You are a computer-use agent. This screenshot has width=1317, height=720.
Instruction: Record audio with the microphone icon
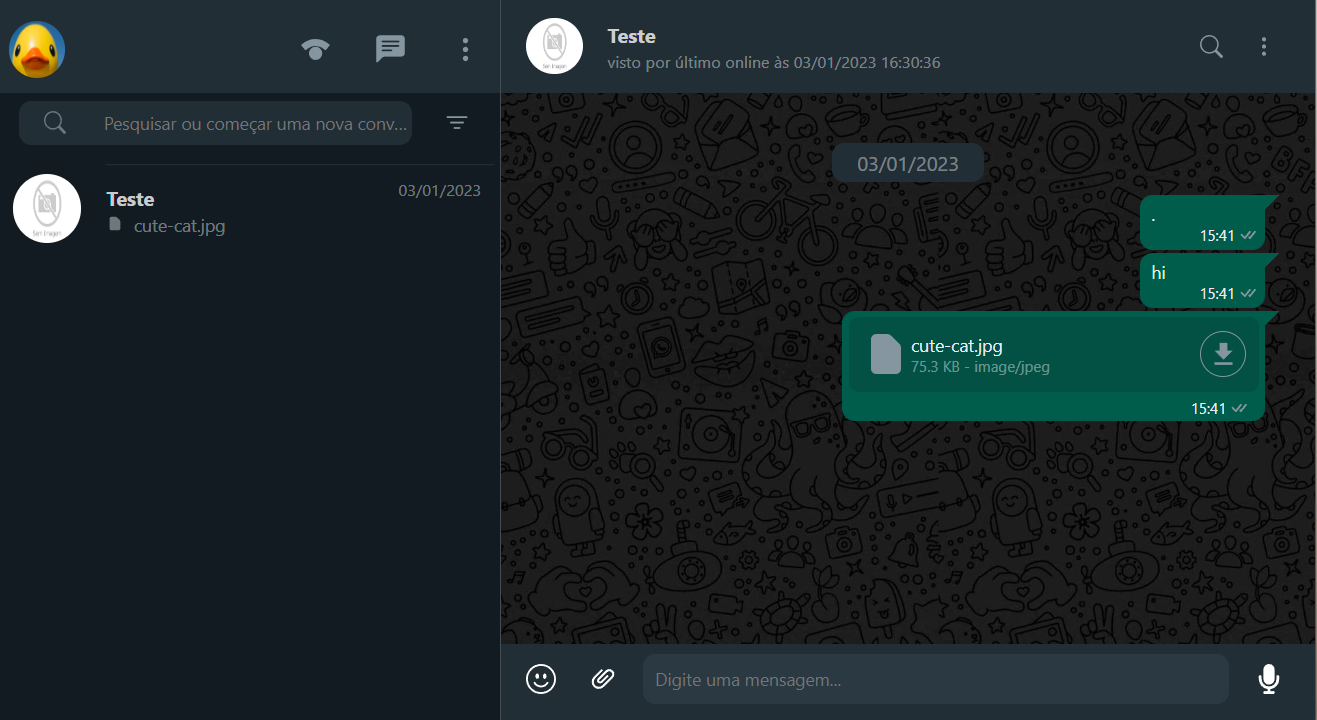[1268, 679]
